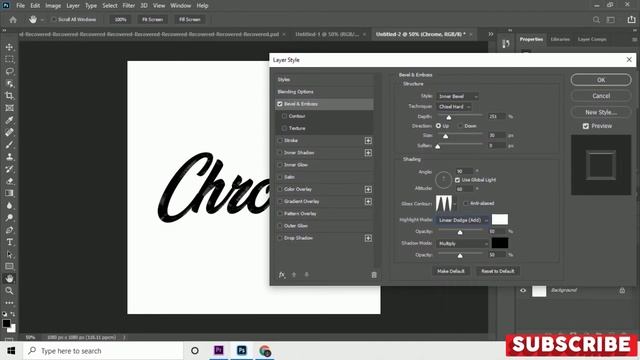Click the Depth slider handle
Image resolution: width=640 pixels, height=360 pixels.
pos(449,118)
